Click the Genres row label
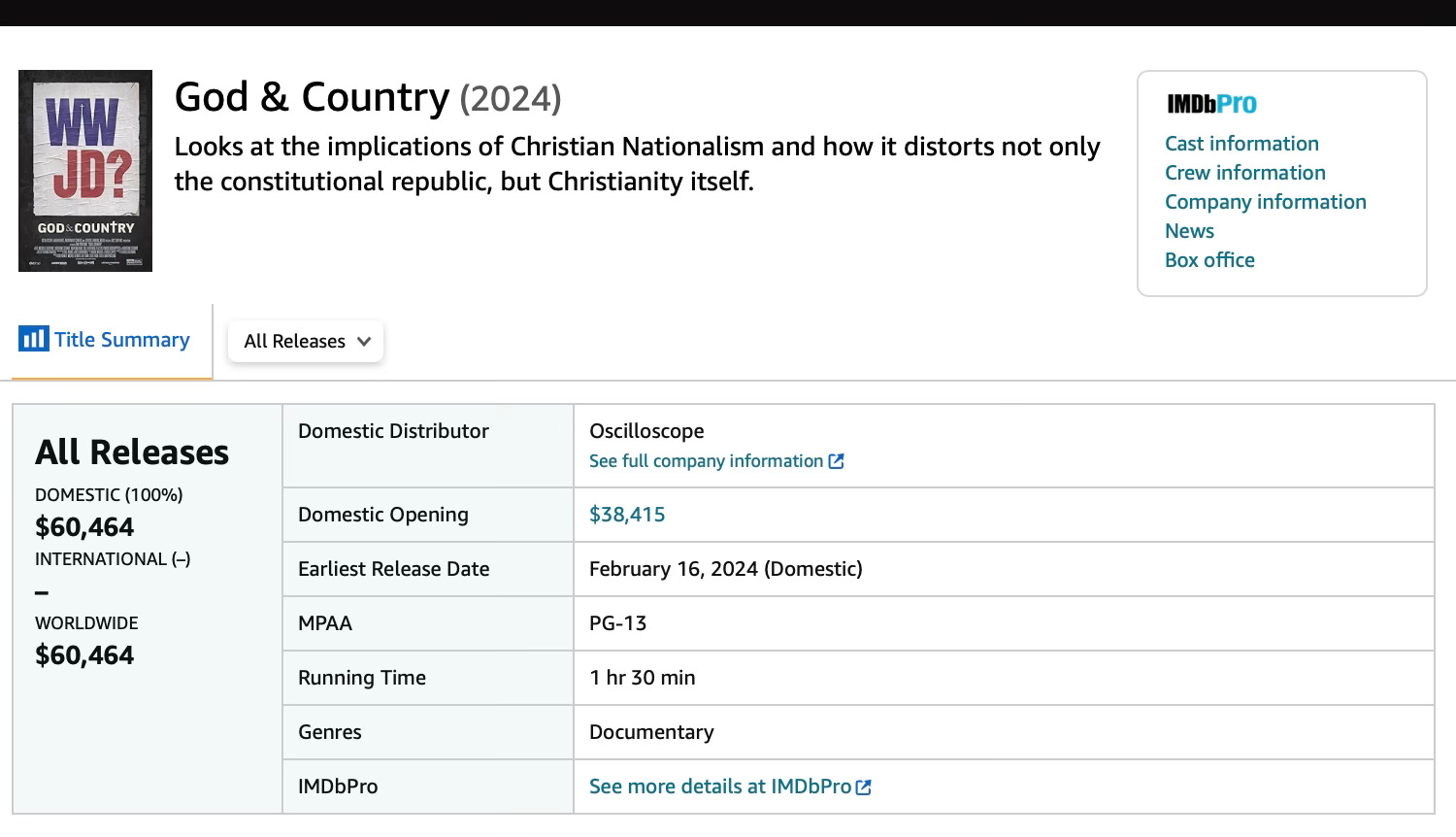 (x=330, y=732)
